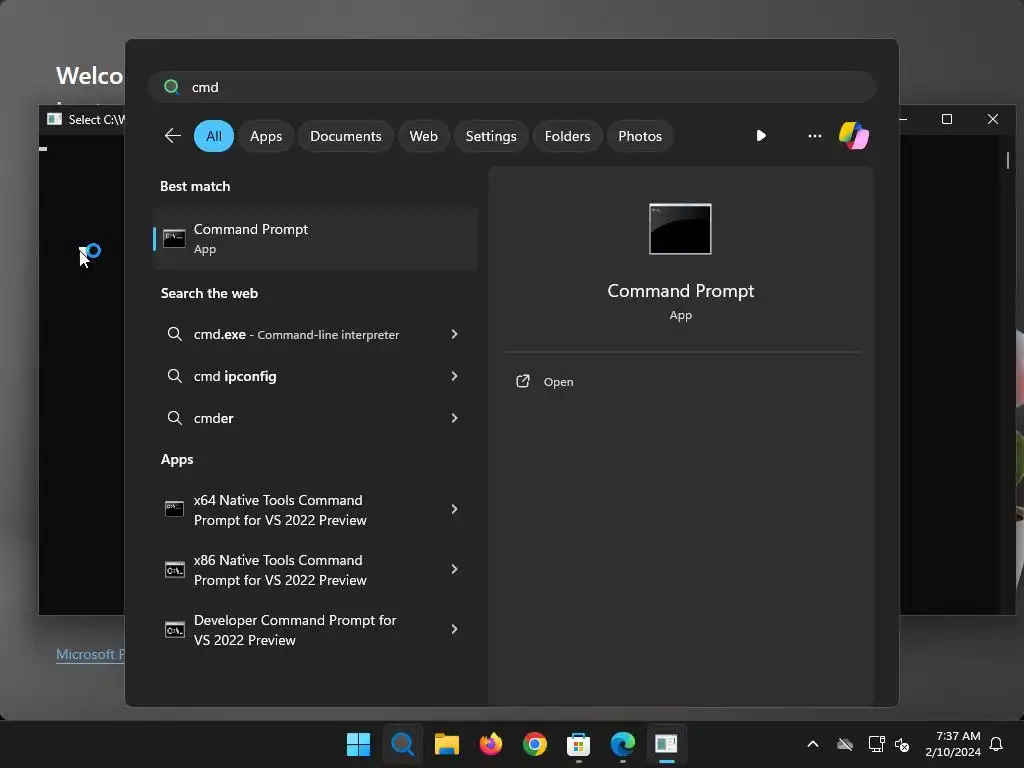This screenshot has width=1024, height=768.
Task: Open Command Prompt best match result
Action: (x=315, y=239)
